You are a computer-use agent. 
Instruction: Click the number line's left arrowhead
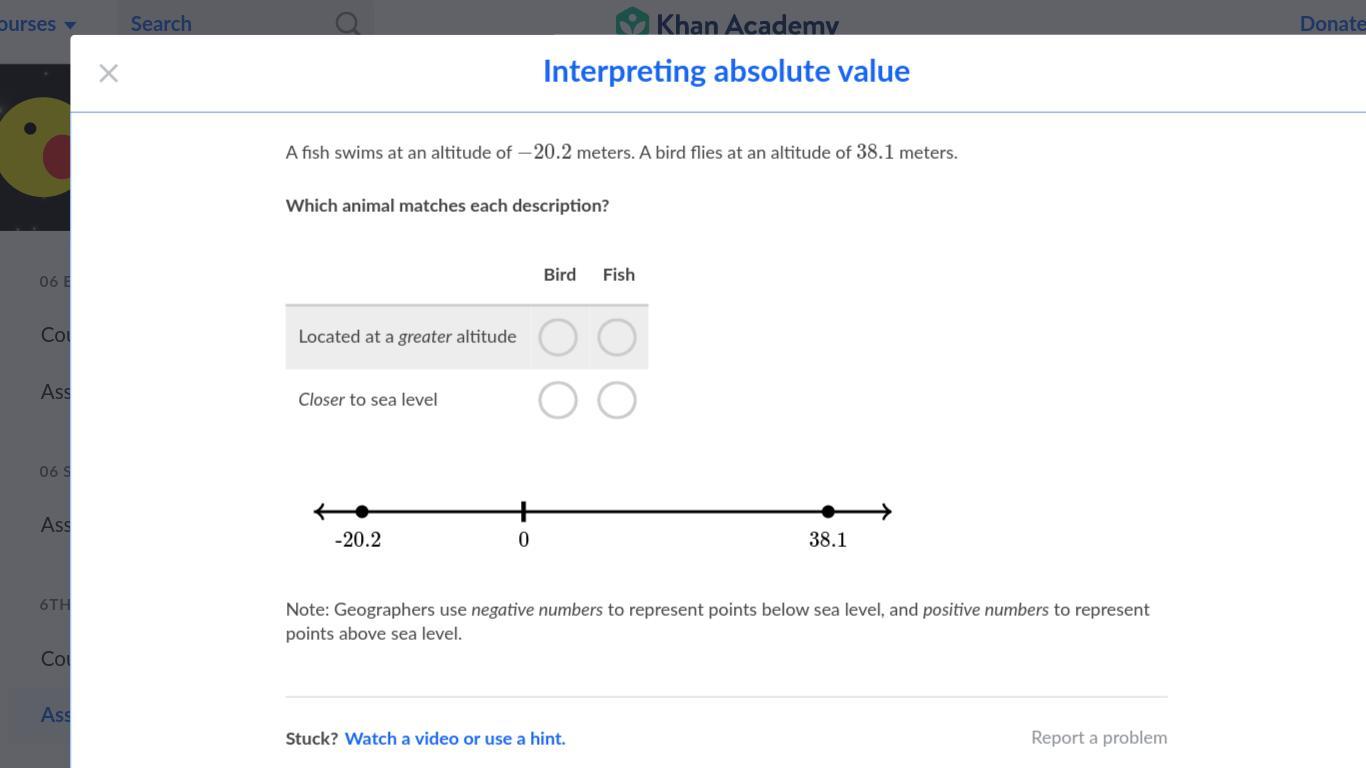click(320, 512)
